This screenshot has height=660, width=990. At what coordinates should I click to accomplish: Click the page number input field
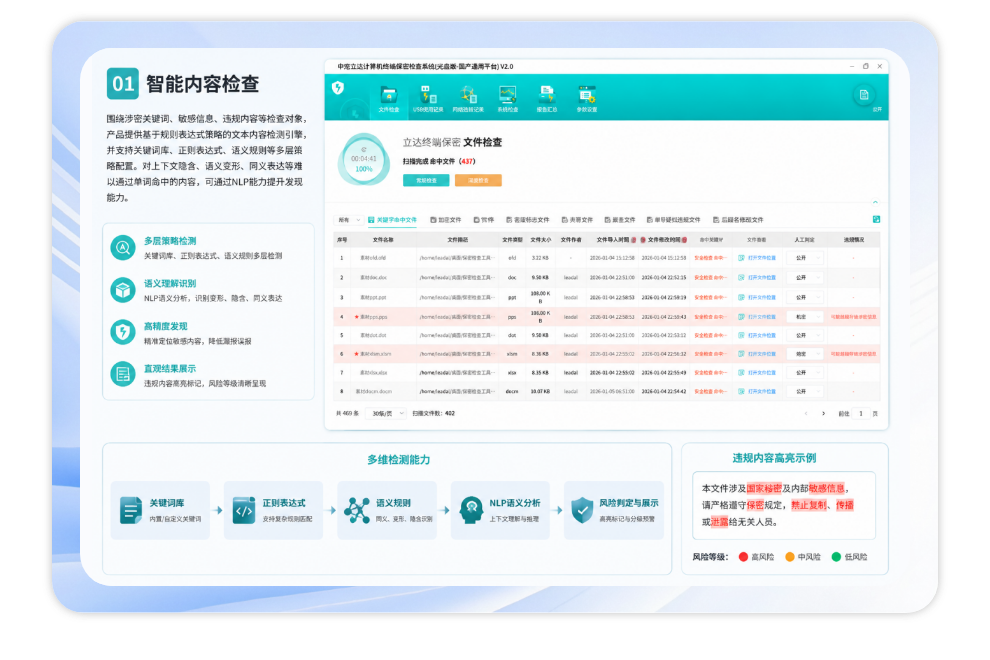(861, 414)
